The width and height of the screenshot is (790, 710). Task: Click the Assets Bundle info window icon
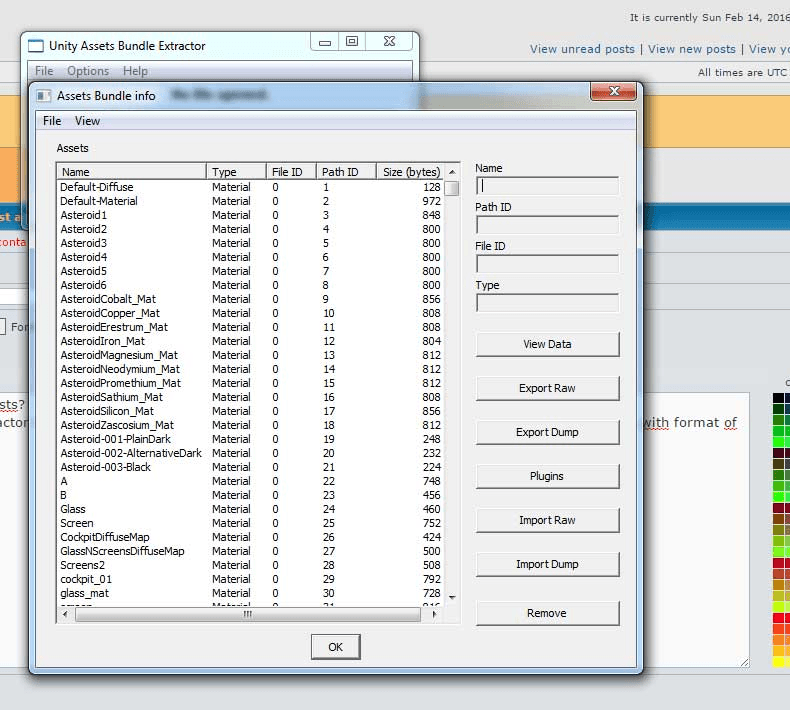(x=44, y=96)
